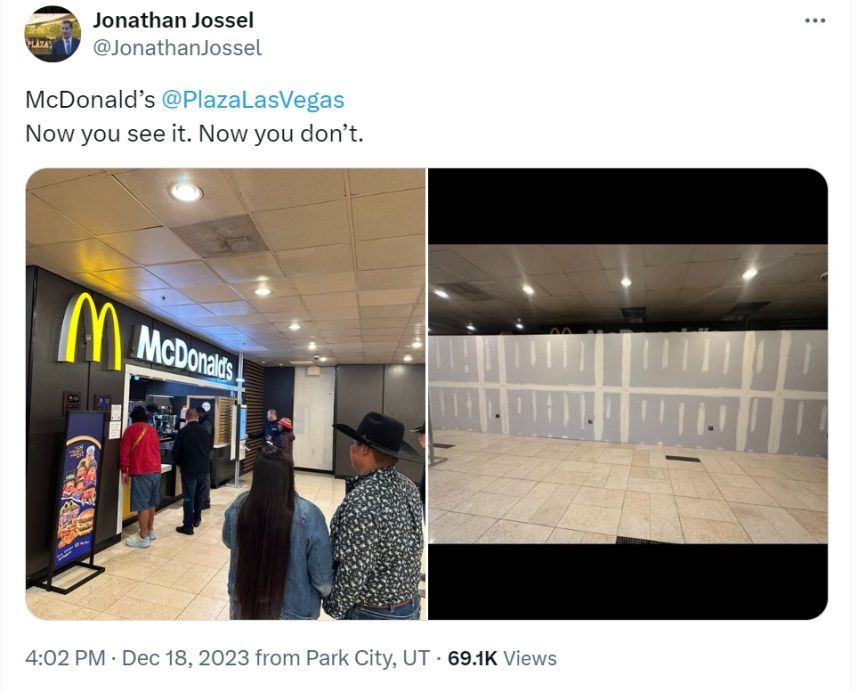Open the Dec 18, 2023 date link
This screenshot has height=692, width=858.
pos(185,658)
